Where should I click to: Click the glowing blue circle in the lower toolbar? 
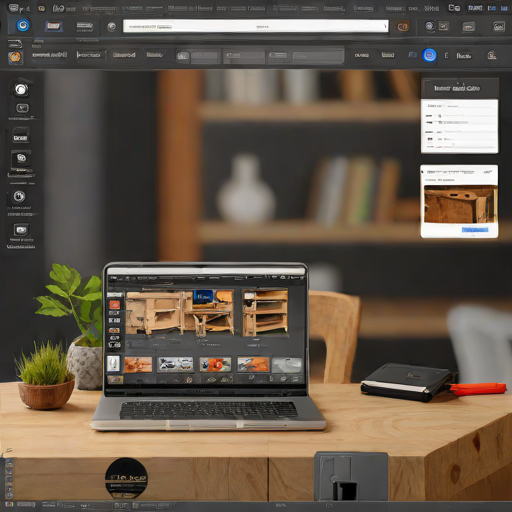tap(429, 55)
